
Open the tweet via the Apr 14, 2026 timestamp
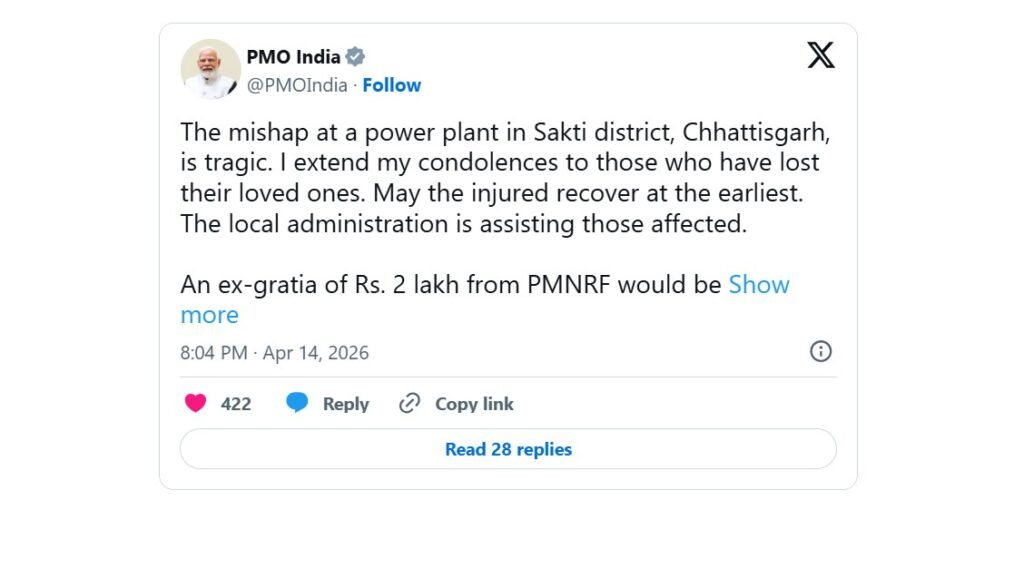[x=318, y=352]
